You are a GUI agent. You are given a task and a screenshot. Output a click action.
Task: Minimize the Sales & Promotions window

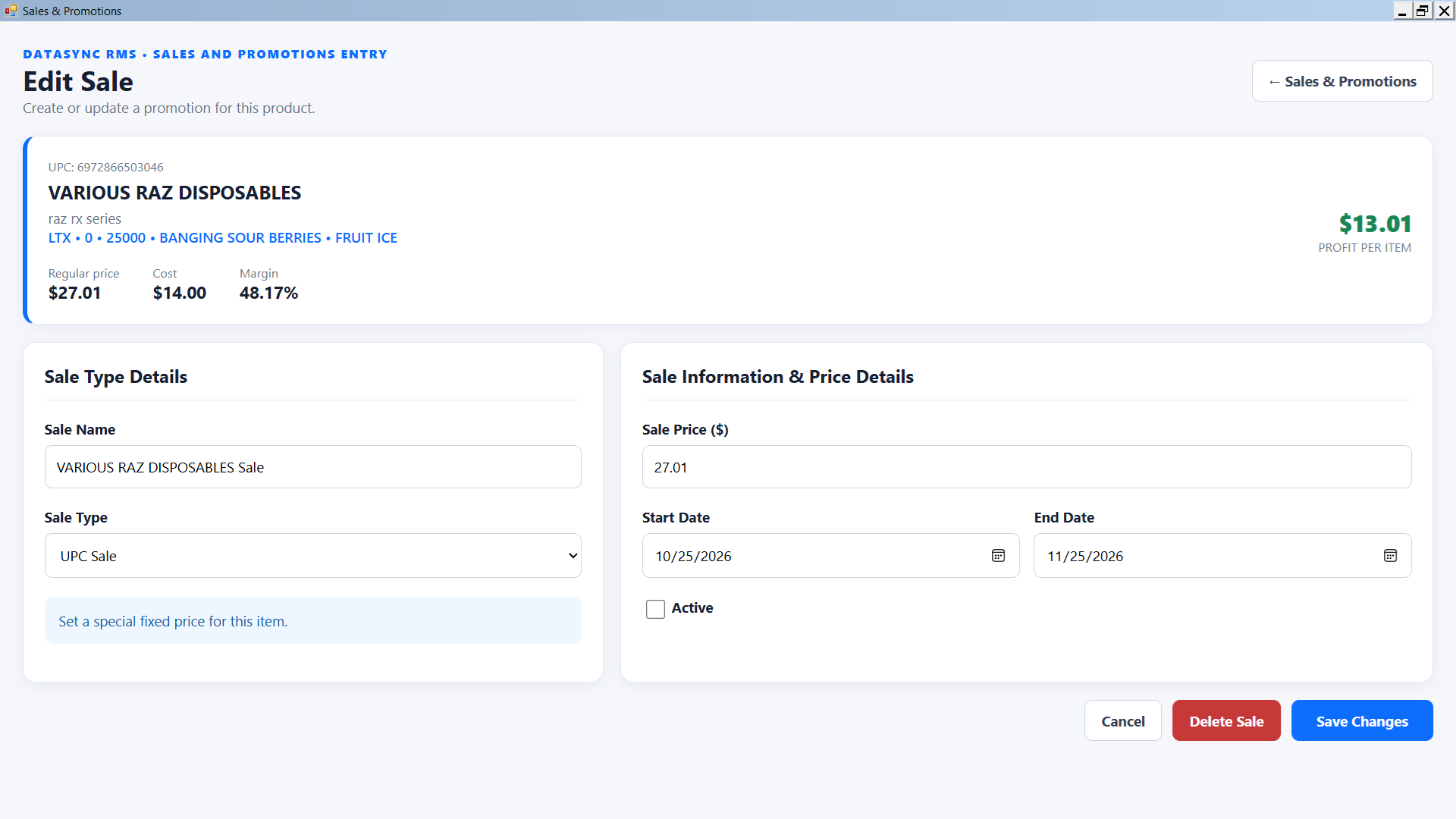coord(1402,11)
